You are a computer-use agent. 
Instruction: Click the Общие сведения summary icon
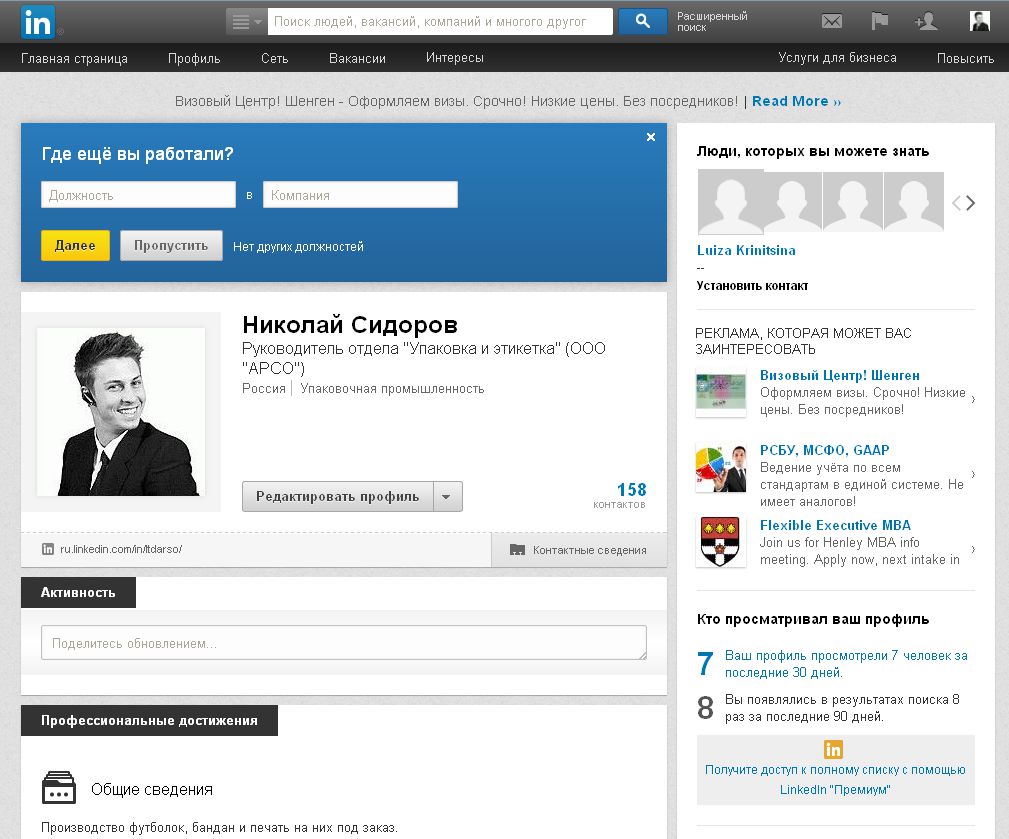point(59,788)
